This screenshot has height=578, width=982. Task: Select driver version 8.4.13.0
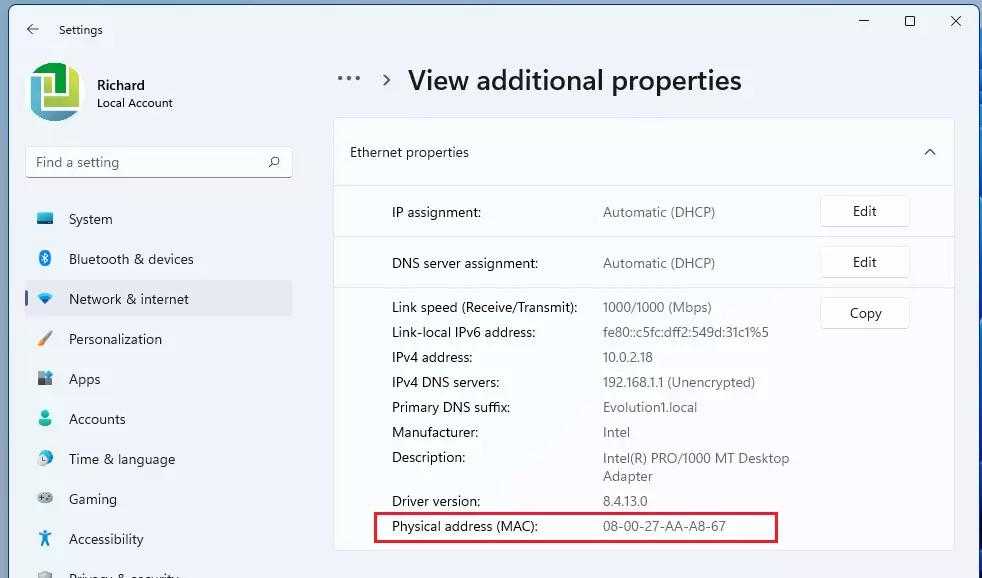click(625, 502)
